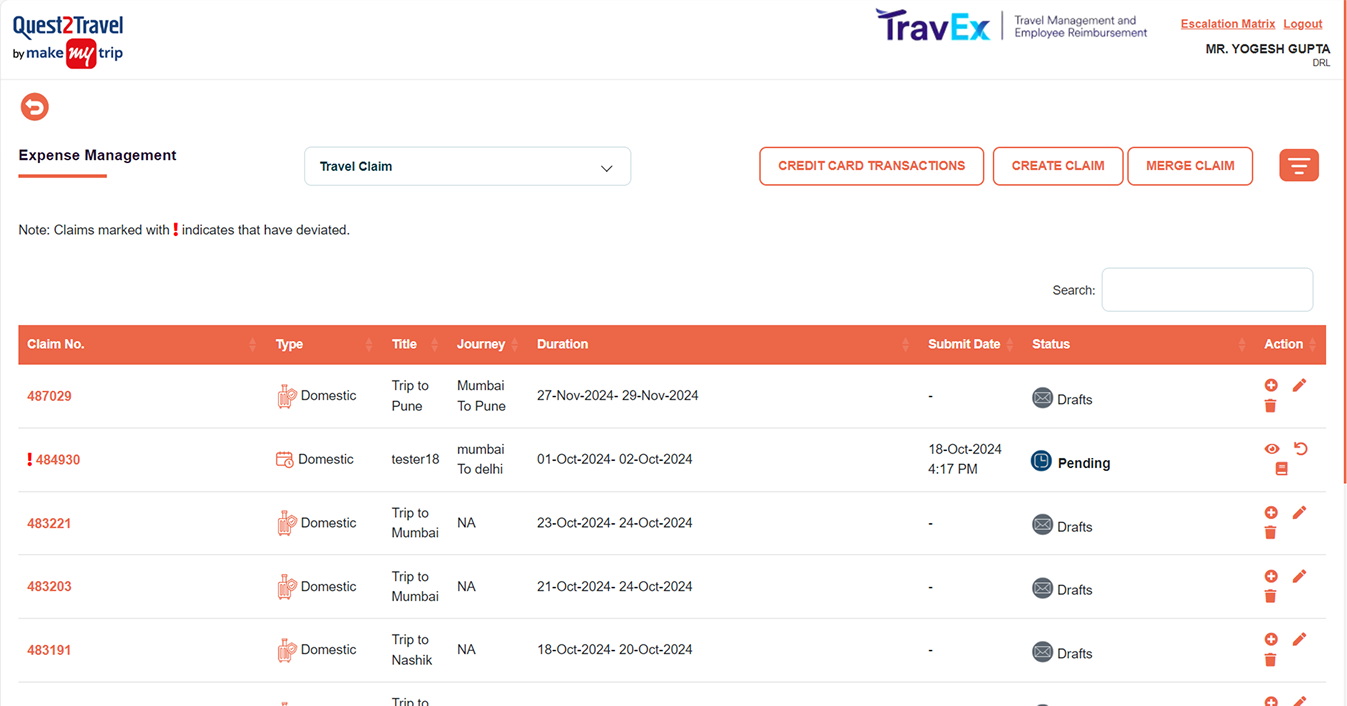Open the Travel Claim dropdown
This screenshot has width=1347, height=706.
pos(467,166)
